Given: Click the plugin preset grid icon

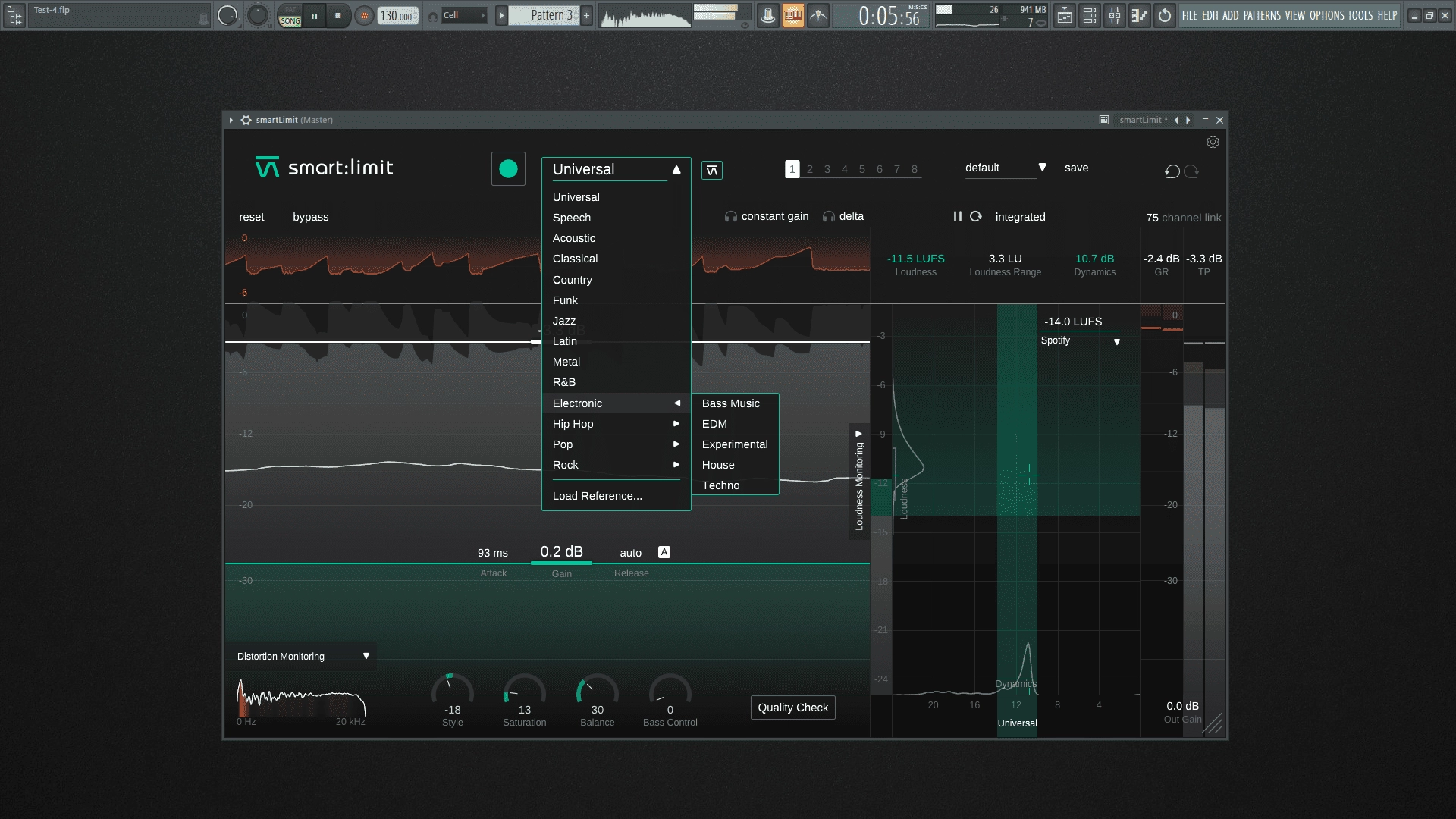Looking at the screenshot, I should [1104, 120].
